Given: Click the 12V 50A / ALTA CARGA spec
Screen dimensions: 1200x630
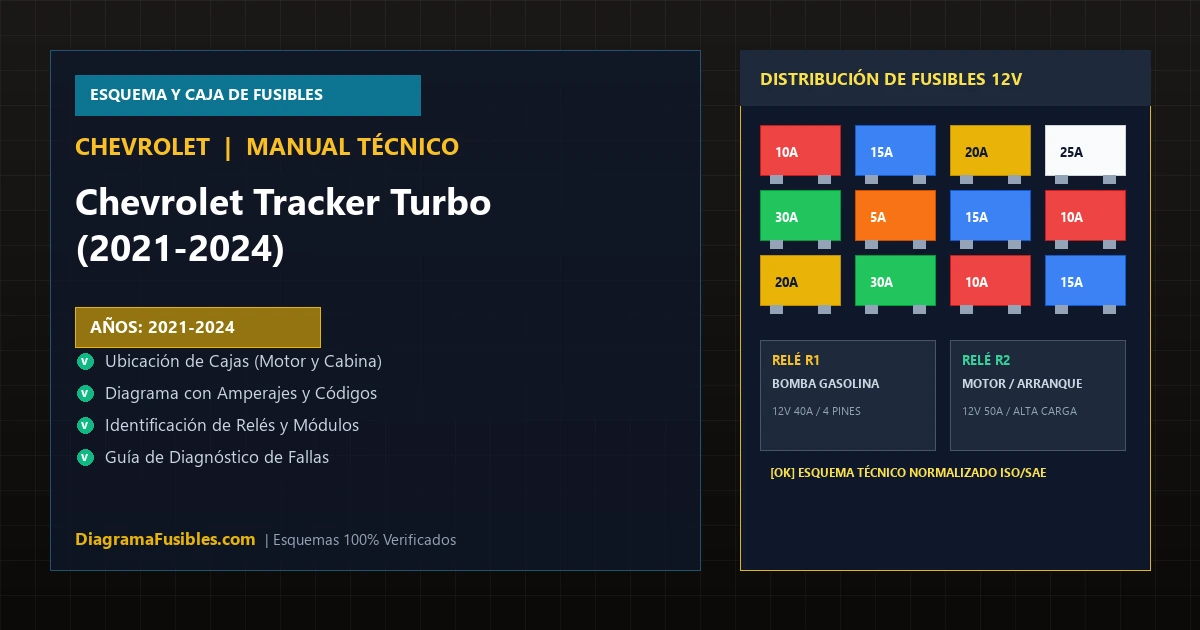Looking at the screenshot, I should 1019,411.
